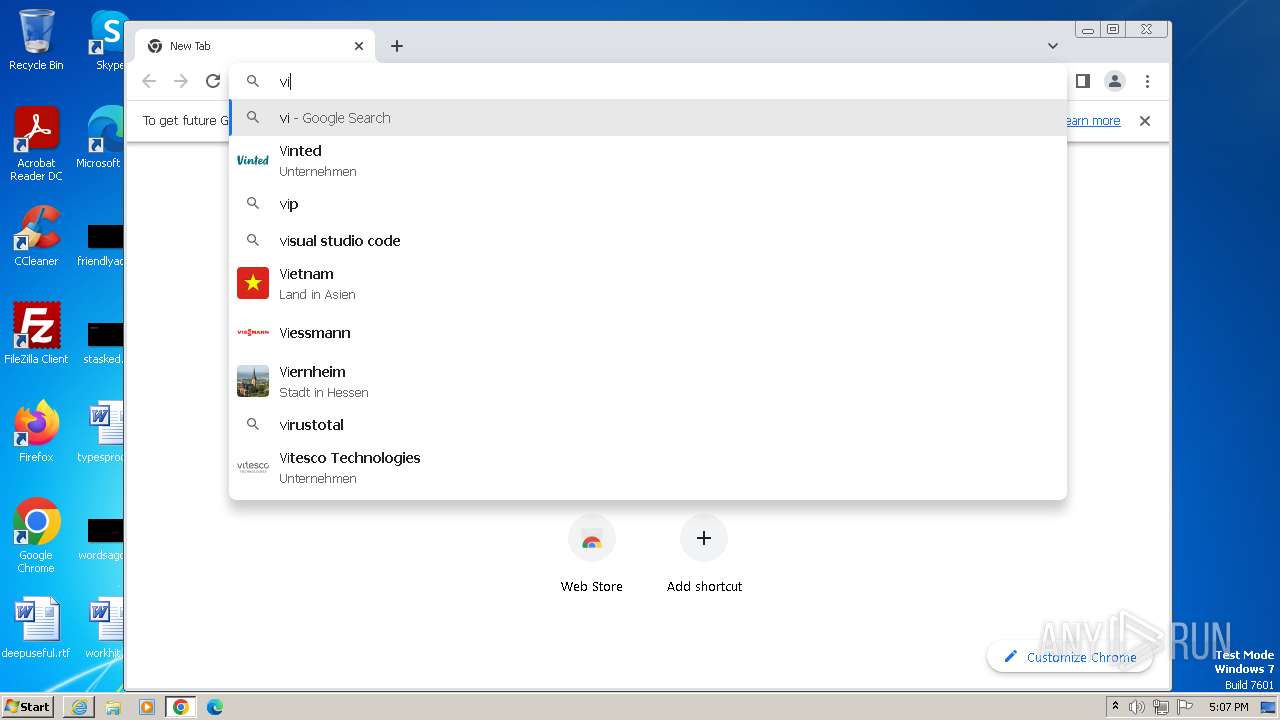Select the New Tab tab
The height and width of the screenshot is (720, 1280).
(255, 46)
